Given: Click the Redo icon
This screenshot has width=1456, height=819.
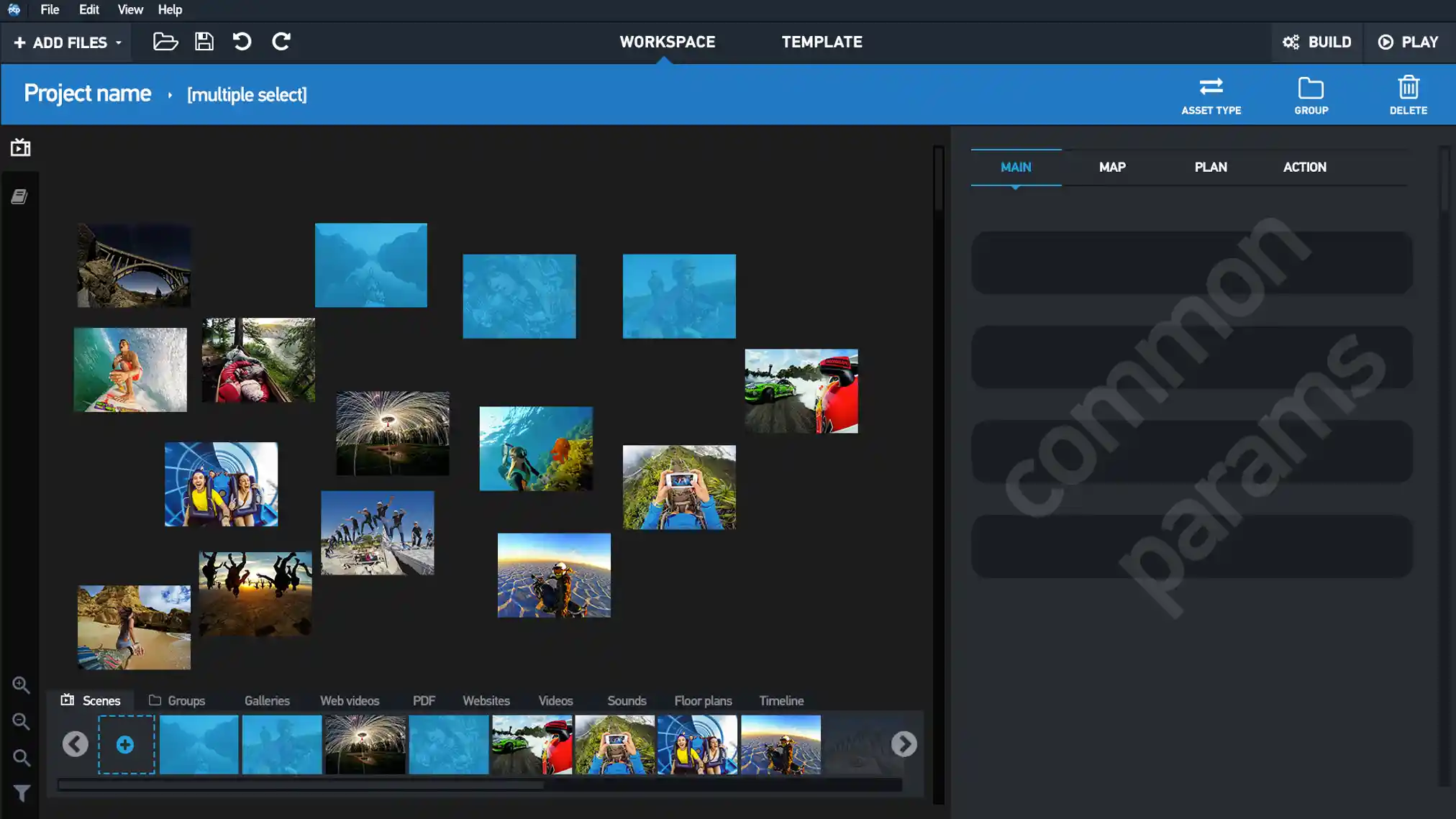Looking at the screenshot, I should pos(281,42).
